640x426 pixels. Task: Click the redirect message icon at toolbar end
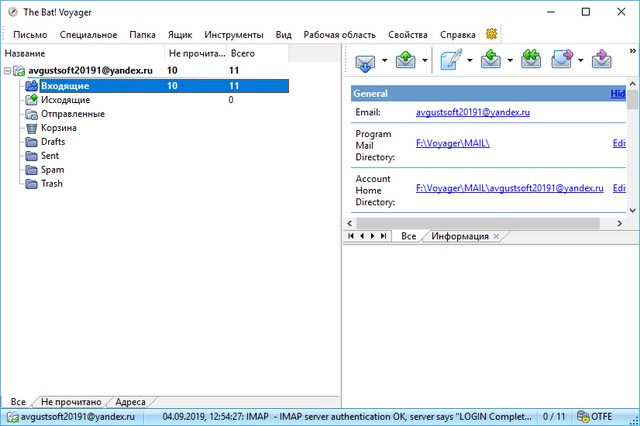(601, 62)
